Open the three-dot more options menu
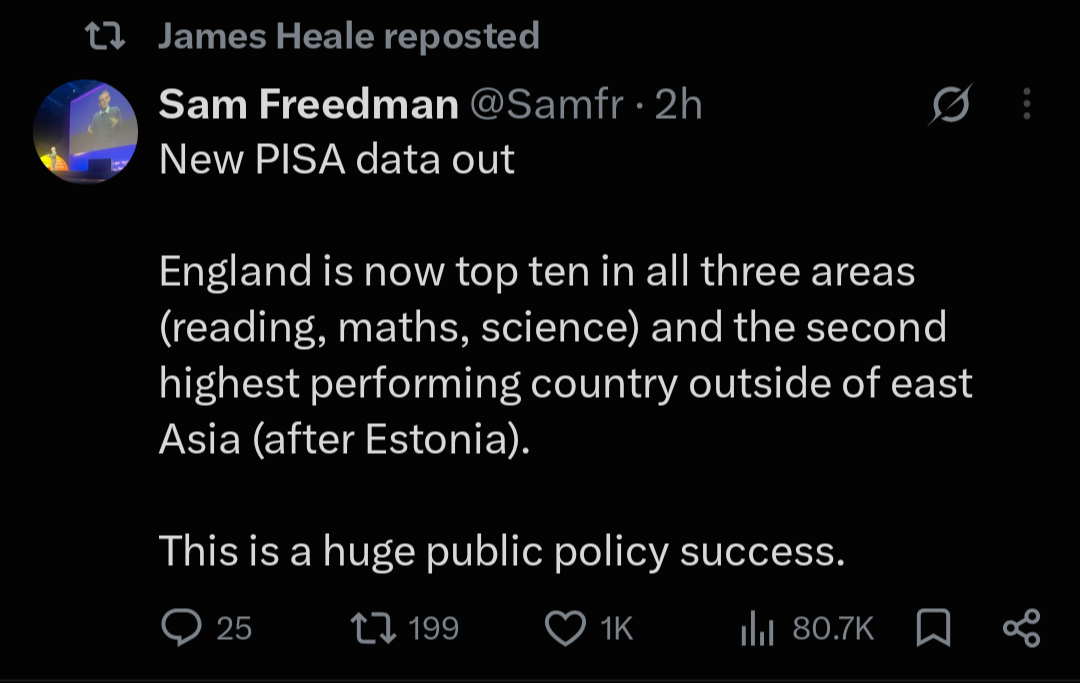The image size is (1080, 683). point(1027,104)
